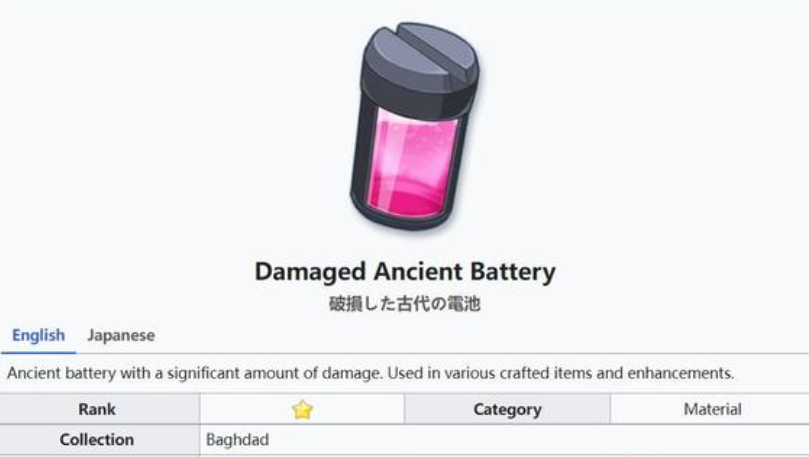Select the English tab
The height and width of the screenshot is (457, 809).
point(39,335)
